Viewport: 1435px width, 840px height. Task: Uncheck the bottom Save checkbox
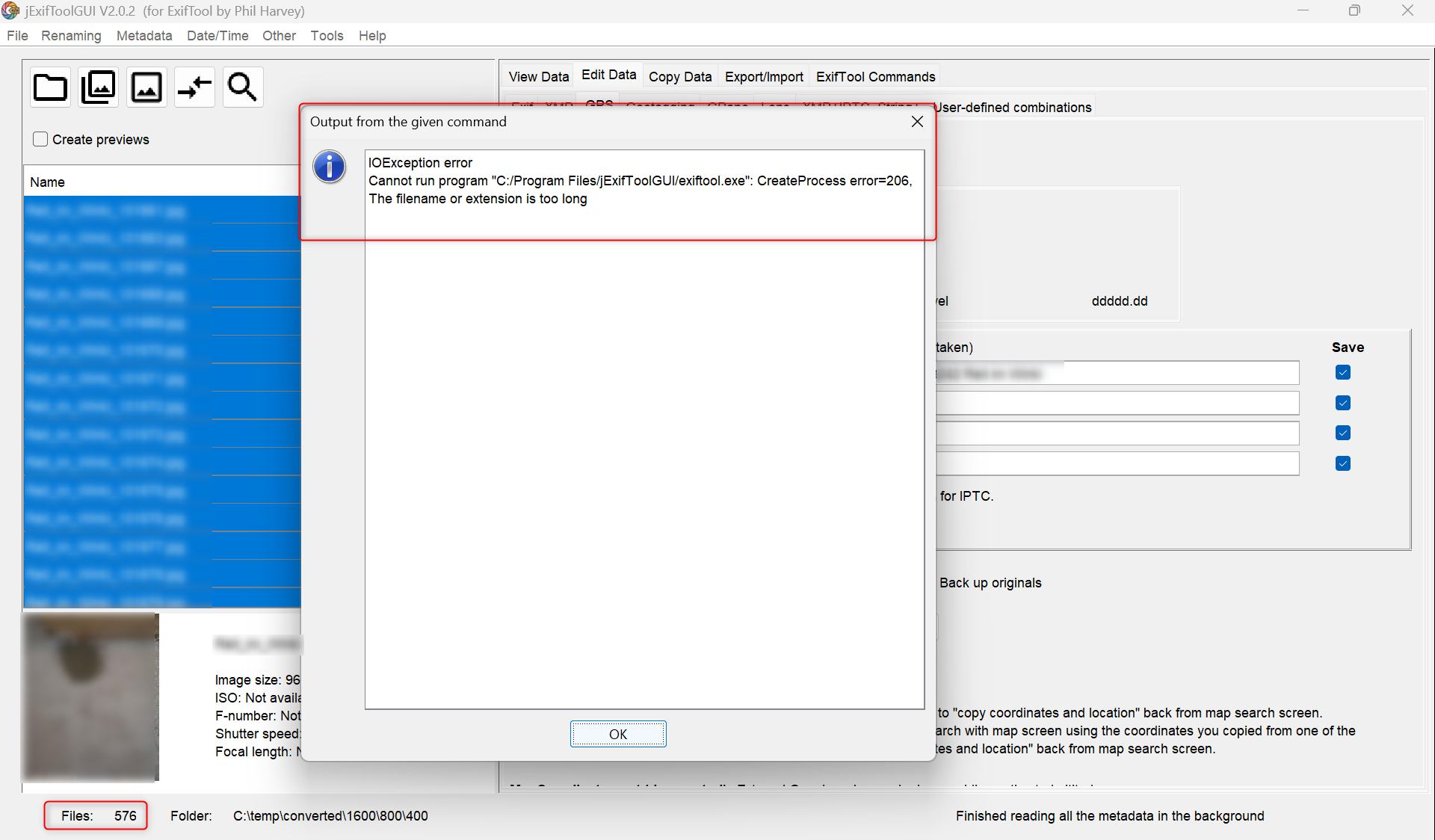tap(1343, 463)
